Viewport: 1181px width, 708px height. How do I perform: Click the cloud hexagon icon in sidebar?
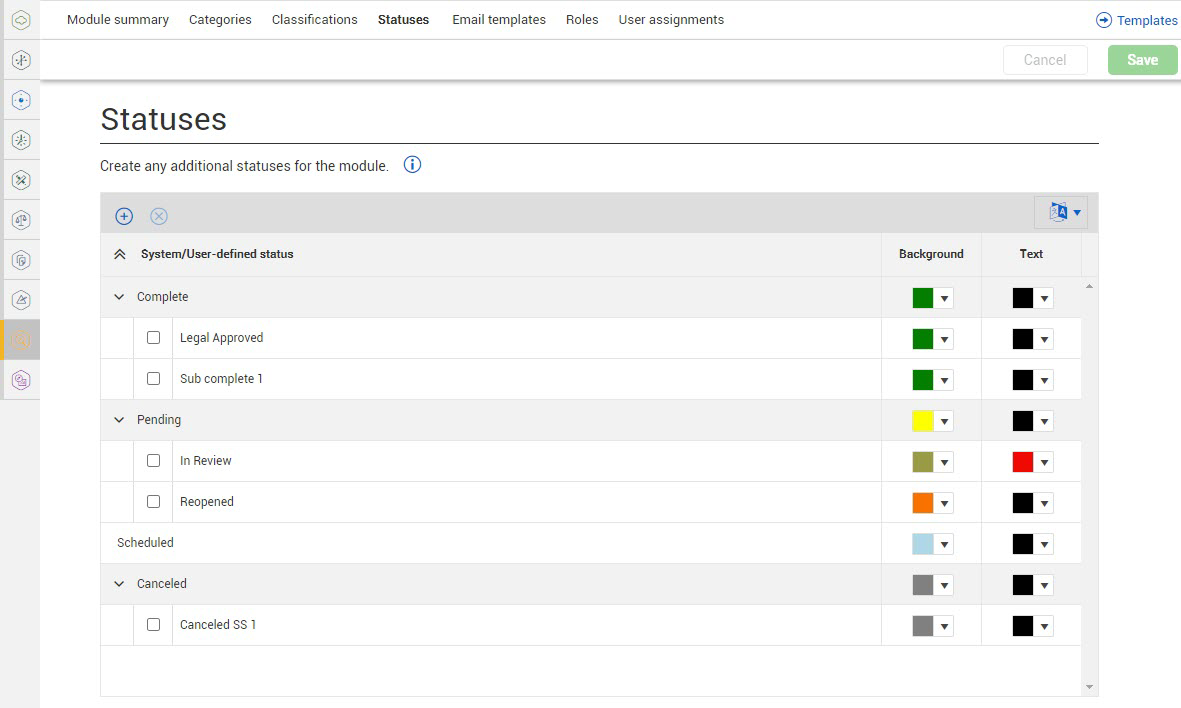[21, 20]
